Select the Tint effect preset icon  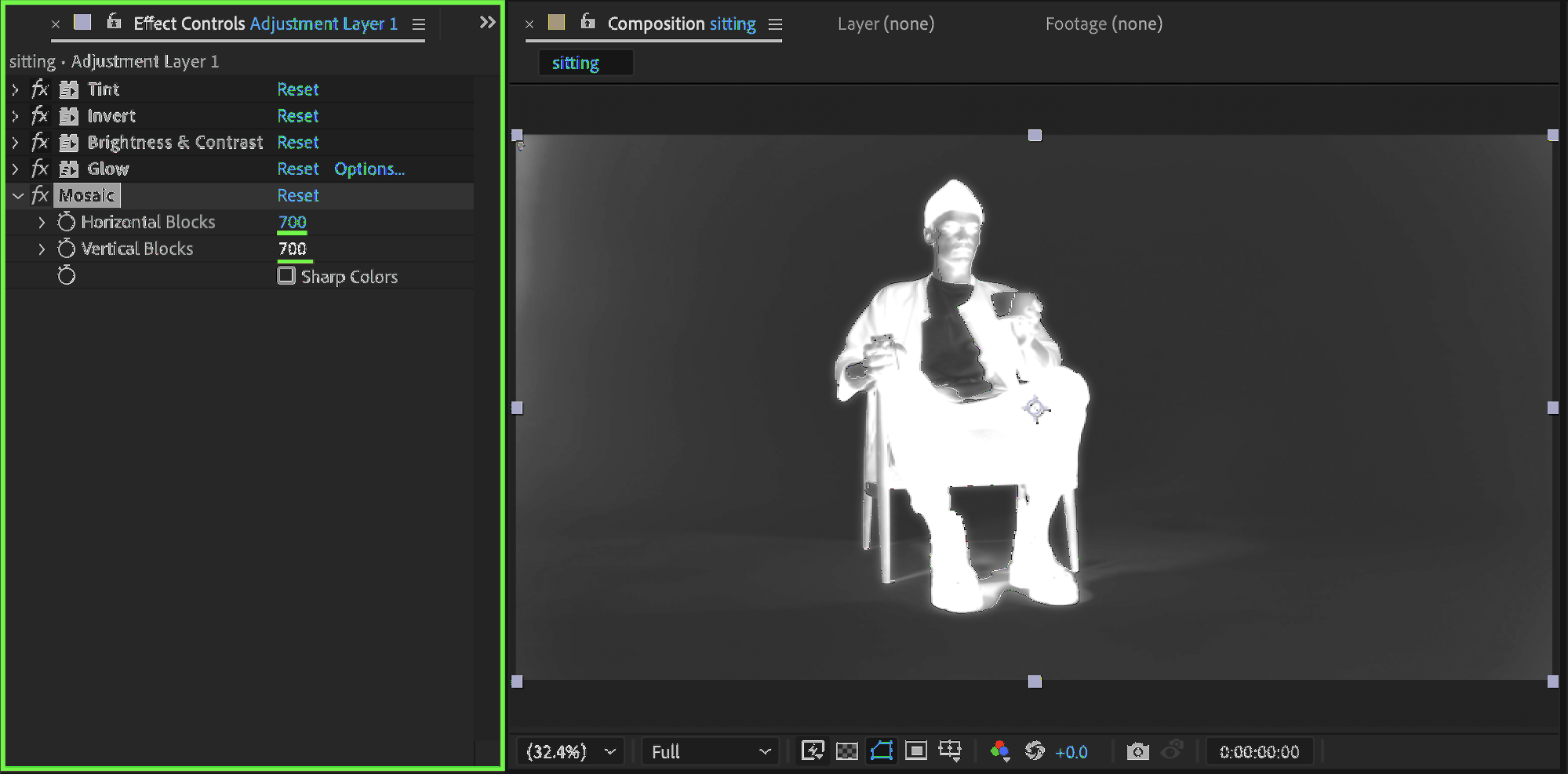69,89
